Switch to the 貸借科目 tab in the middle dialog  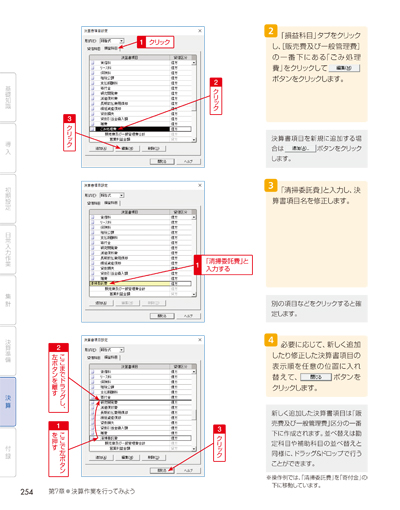point(94,203)
